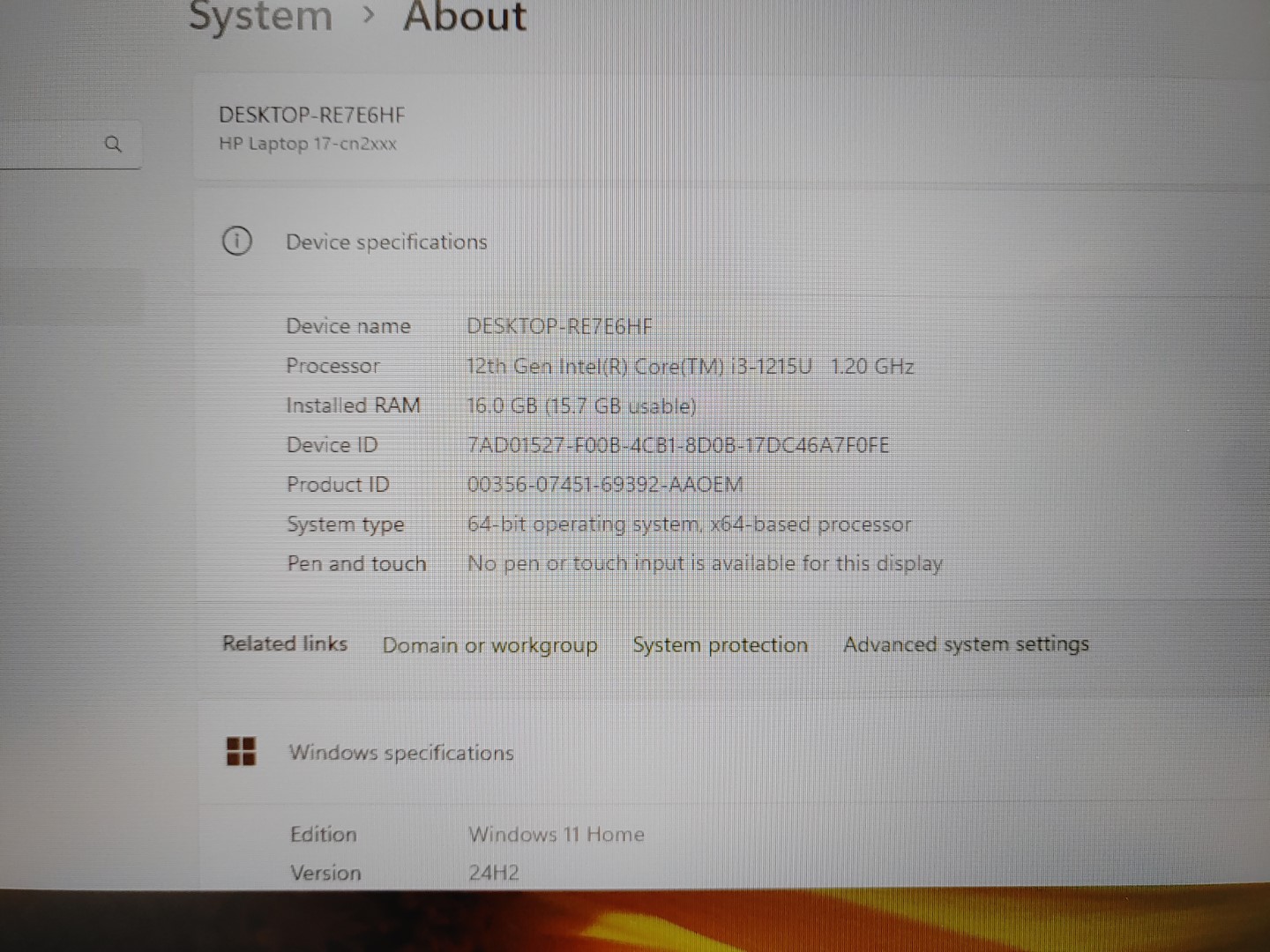Focus the settings search box
This screenshot has width=1270, height=952.
[x=53, y=144]
